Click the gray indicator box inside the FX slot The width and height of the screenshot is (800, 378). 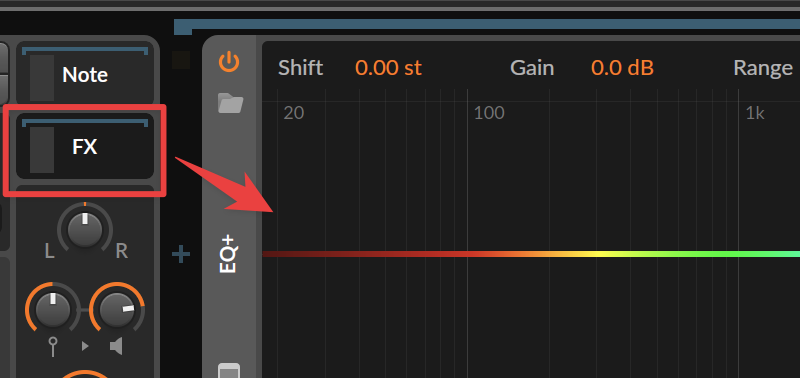(42, 149)
